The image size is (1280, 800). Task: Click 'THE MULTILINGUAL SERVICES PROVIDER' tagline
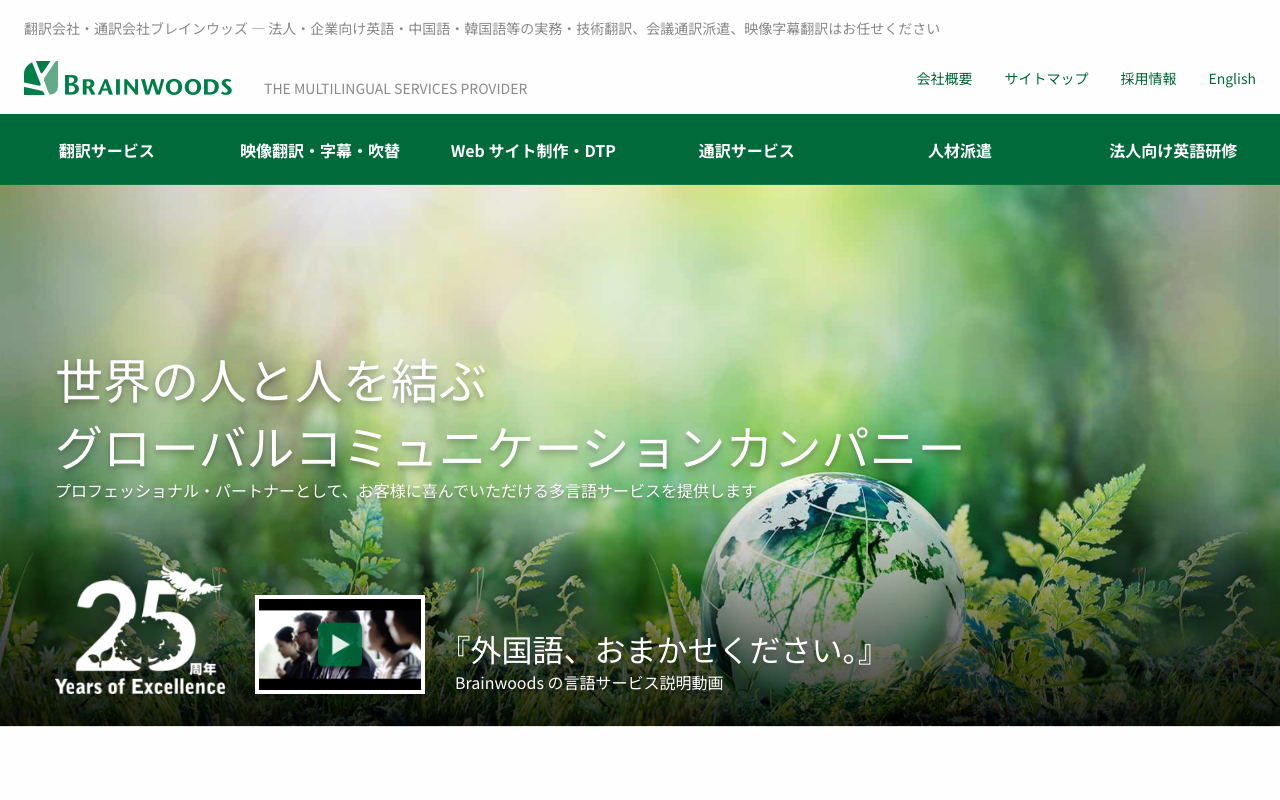coord(395,89)
